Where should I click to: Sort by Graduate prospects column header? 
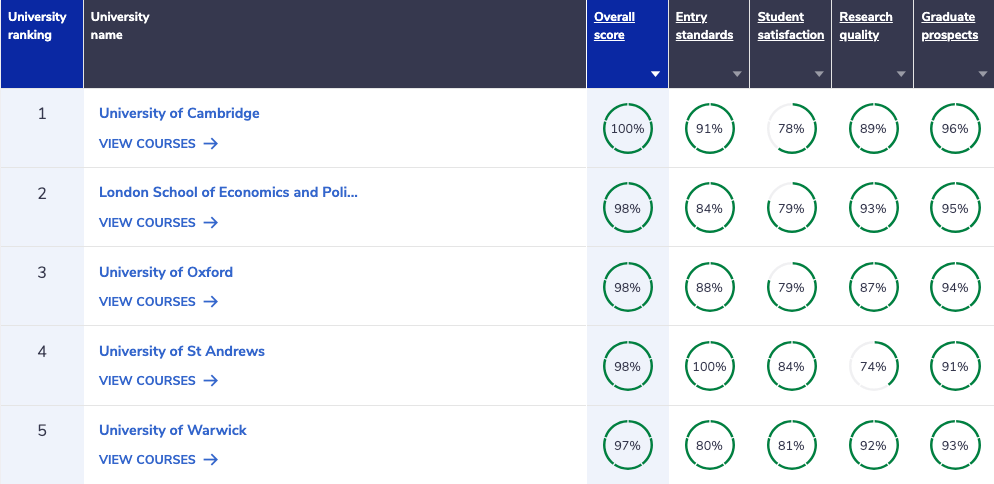tap(950, 26)
